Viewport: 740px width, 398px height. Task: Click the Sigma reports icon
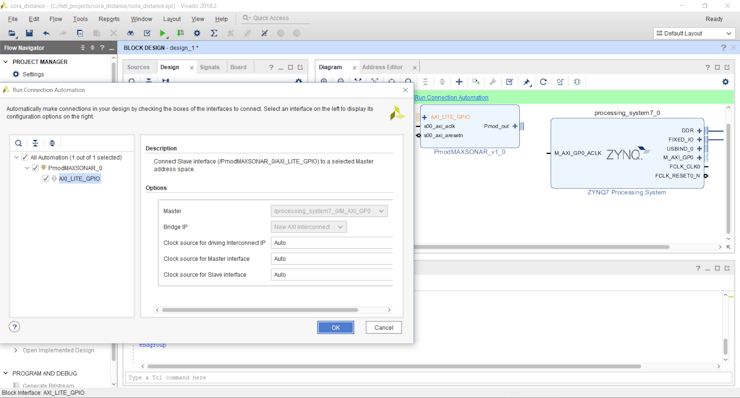pos(214,33)
